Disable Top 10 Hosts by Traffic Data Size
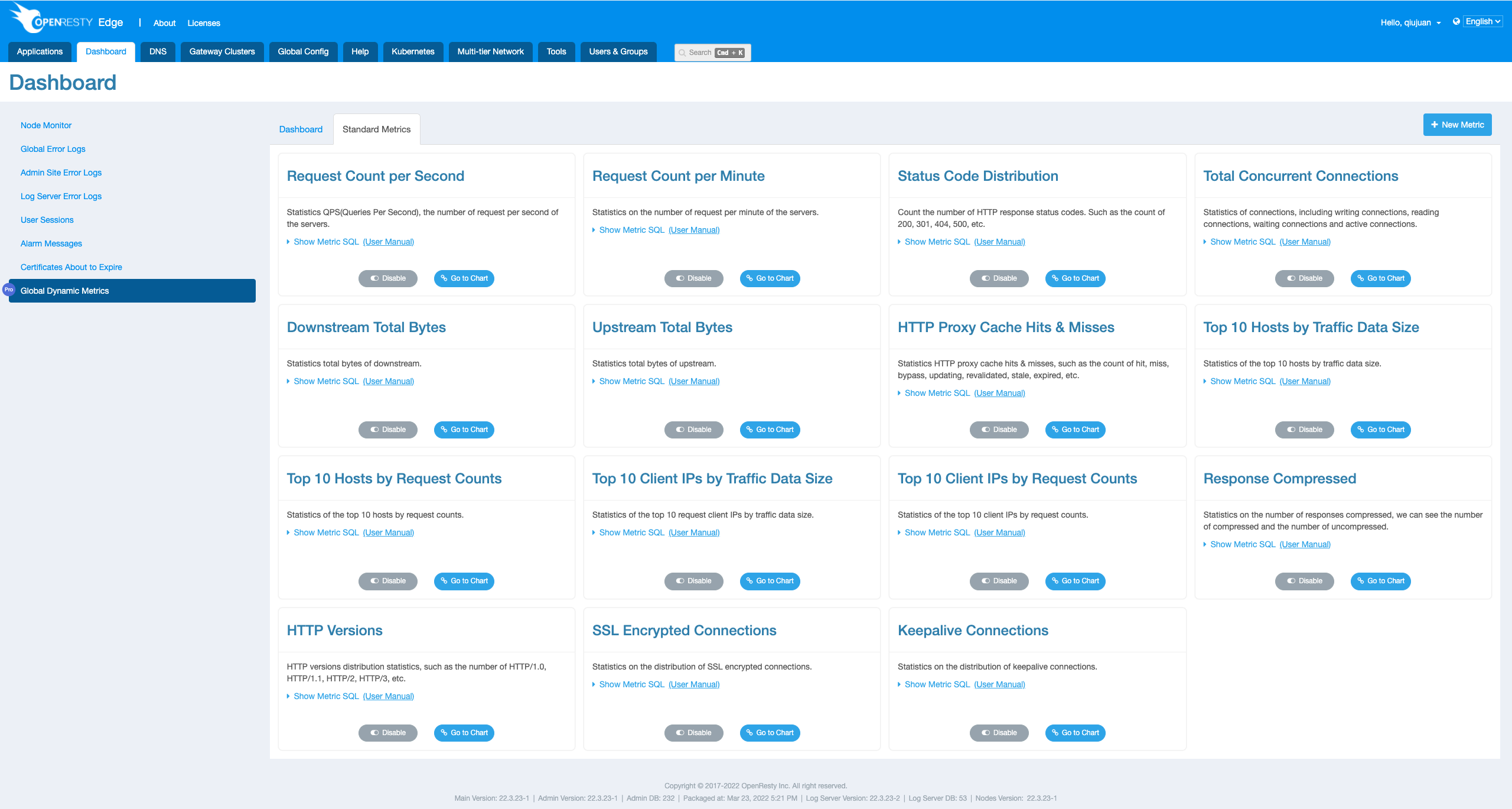 click(1304, 430)
